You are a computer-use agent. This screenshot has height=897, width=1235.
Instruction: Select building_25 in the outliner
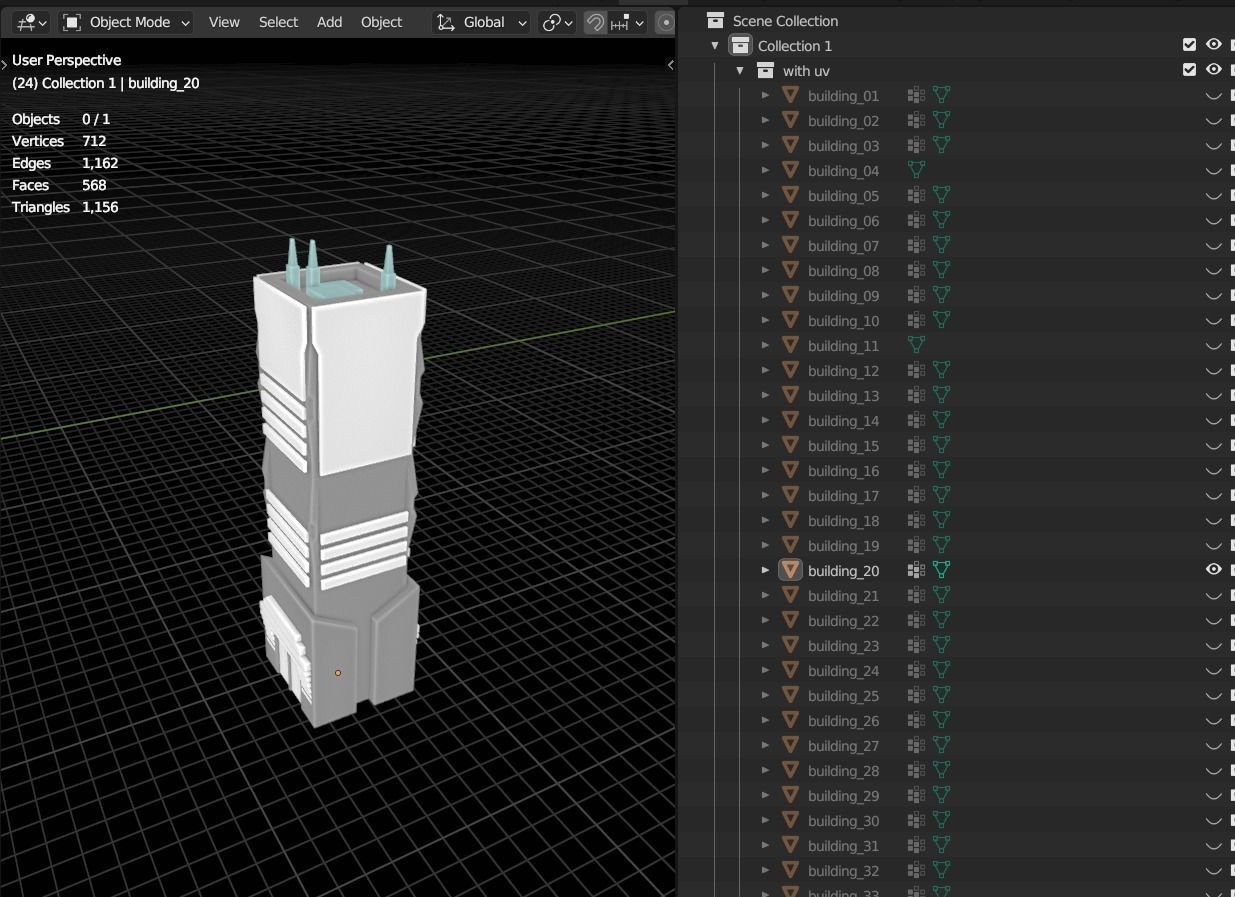pos(843,696)
